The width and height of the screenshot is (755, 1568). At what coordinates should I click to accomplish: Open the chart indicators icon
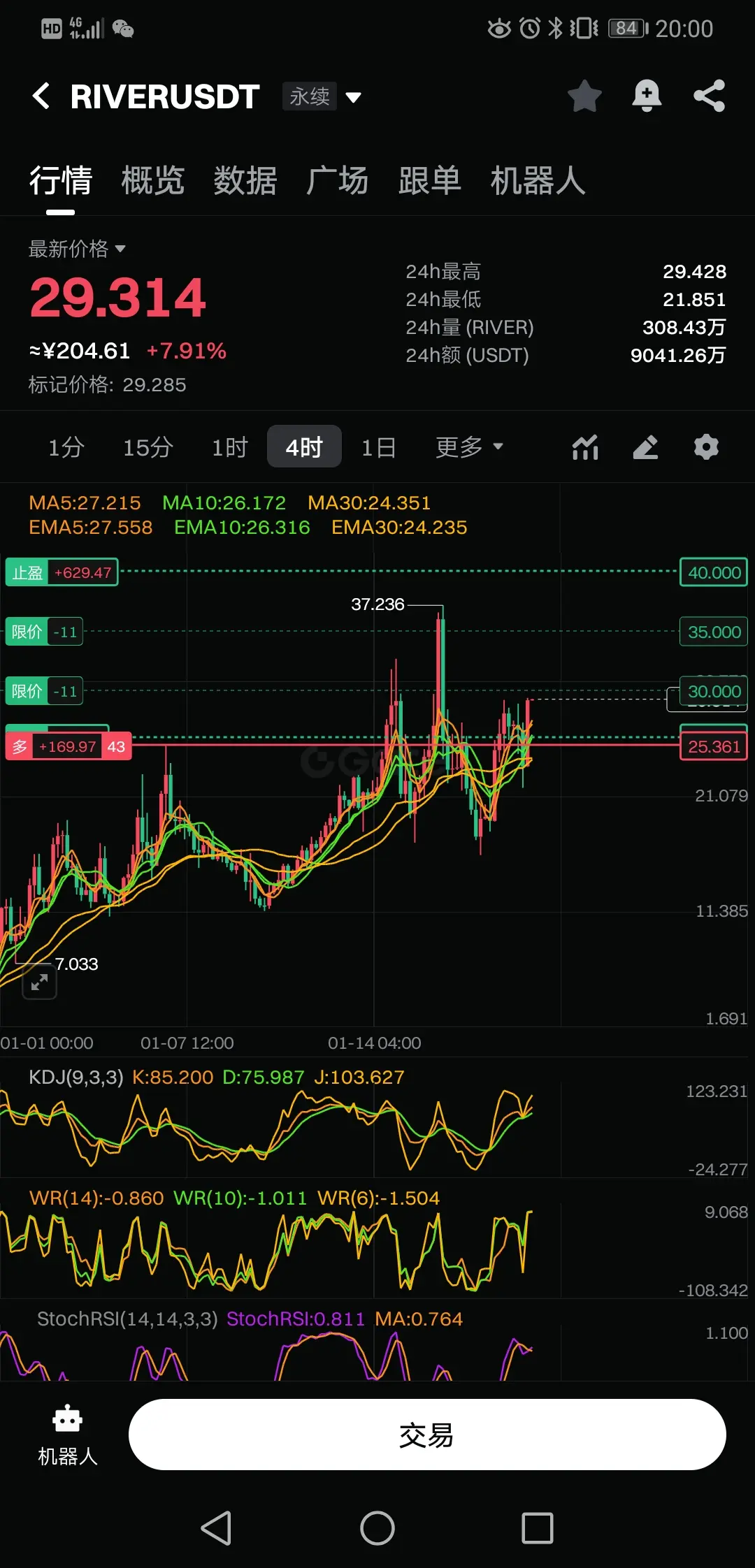coord(585,447)
